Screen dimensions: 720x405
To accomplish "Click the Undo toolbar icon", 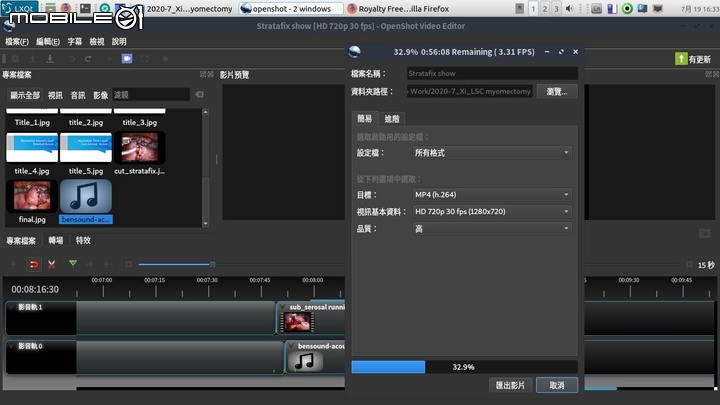I will point(71,59).
